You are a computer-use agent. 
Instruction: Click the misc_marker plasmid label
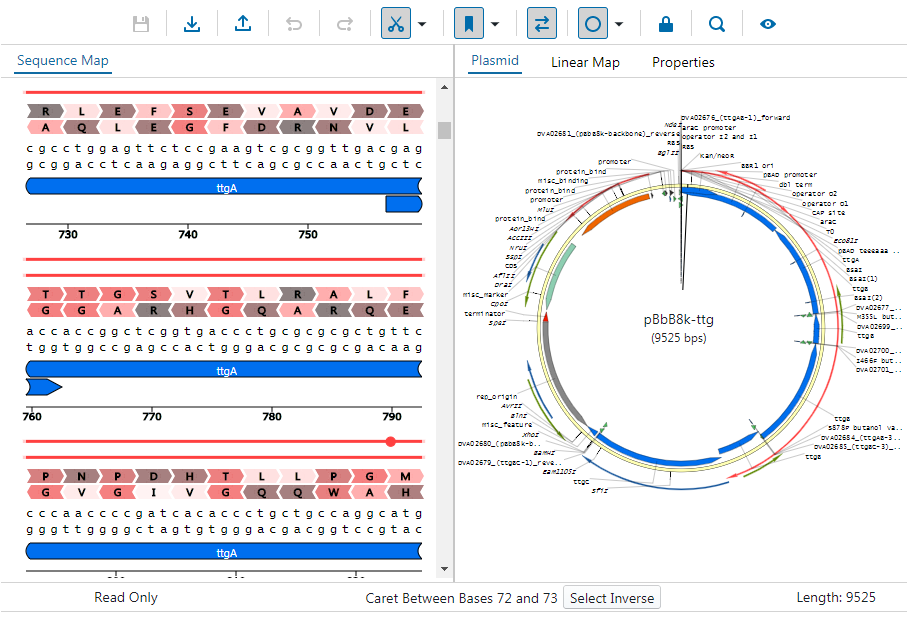coord(485,295)
